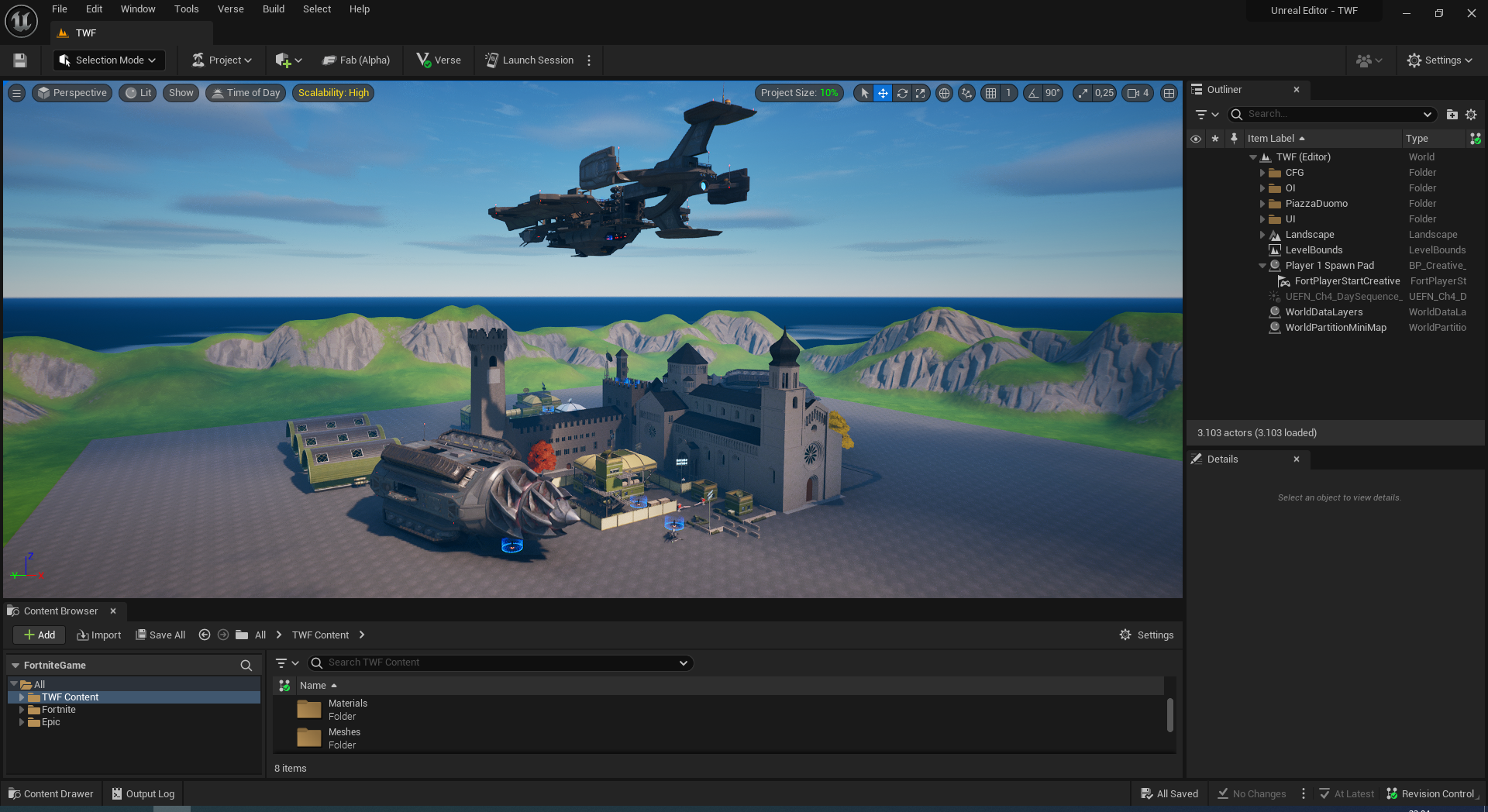Open viewport layout grid icon
The width and height of the screenshot is (1488, 812).
[1169, 93]
